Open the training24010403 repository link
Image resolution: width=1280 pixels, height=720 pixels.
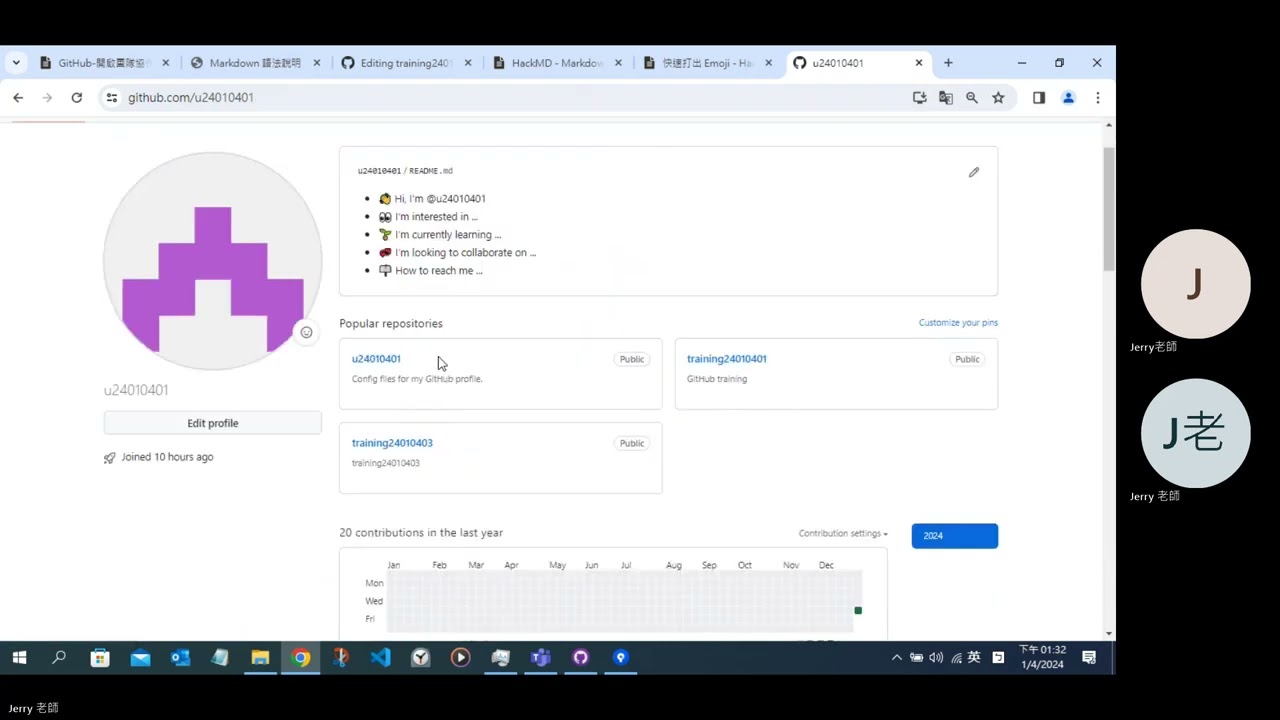point(392,443)
